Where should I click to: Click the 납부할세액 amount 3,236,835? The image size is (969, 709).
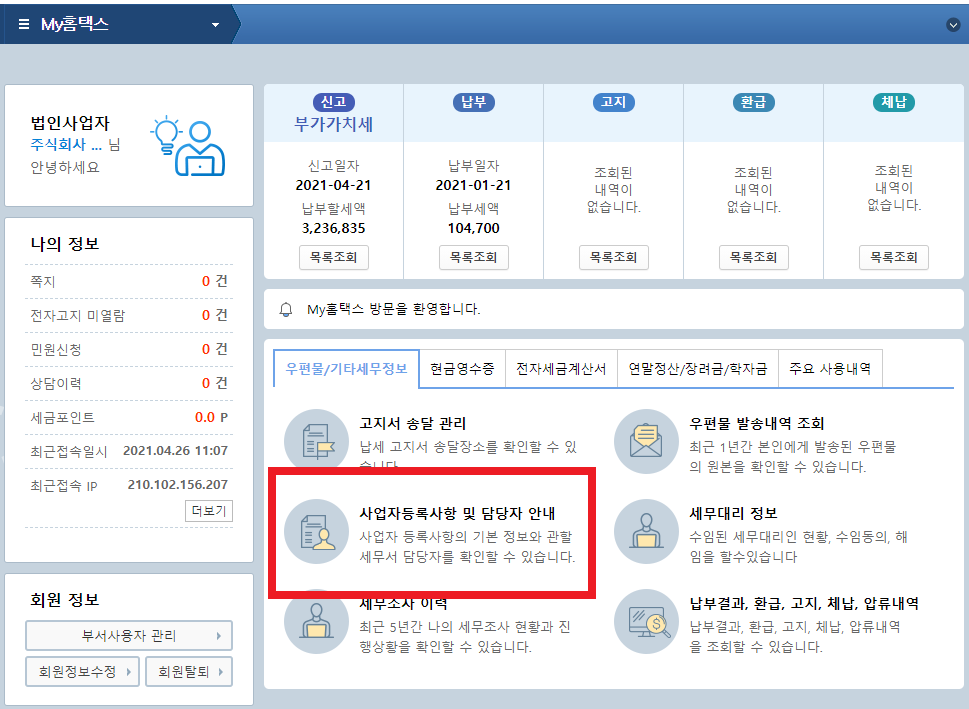tap(334, 228)
